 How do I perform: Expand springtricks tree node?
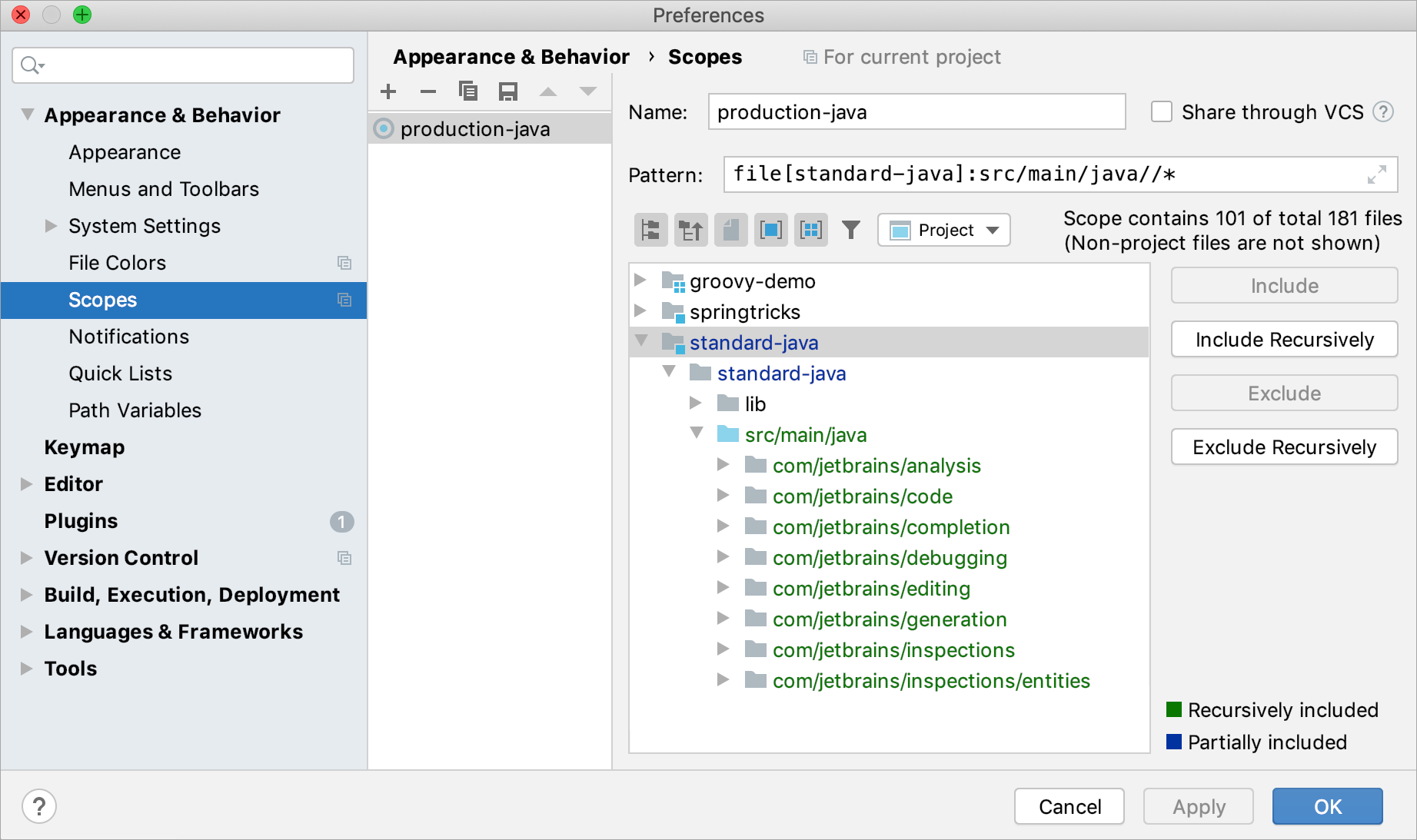point(640,310)
